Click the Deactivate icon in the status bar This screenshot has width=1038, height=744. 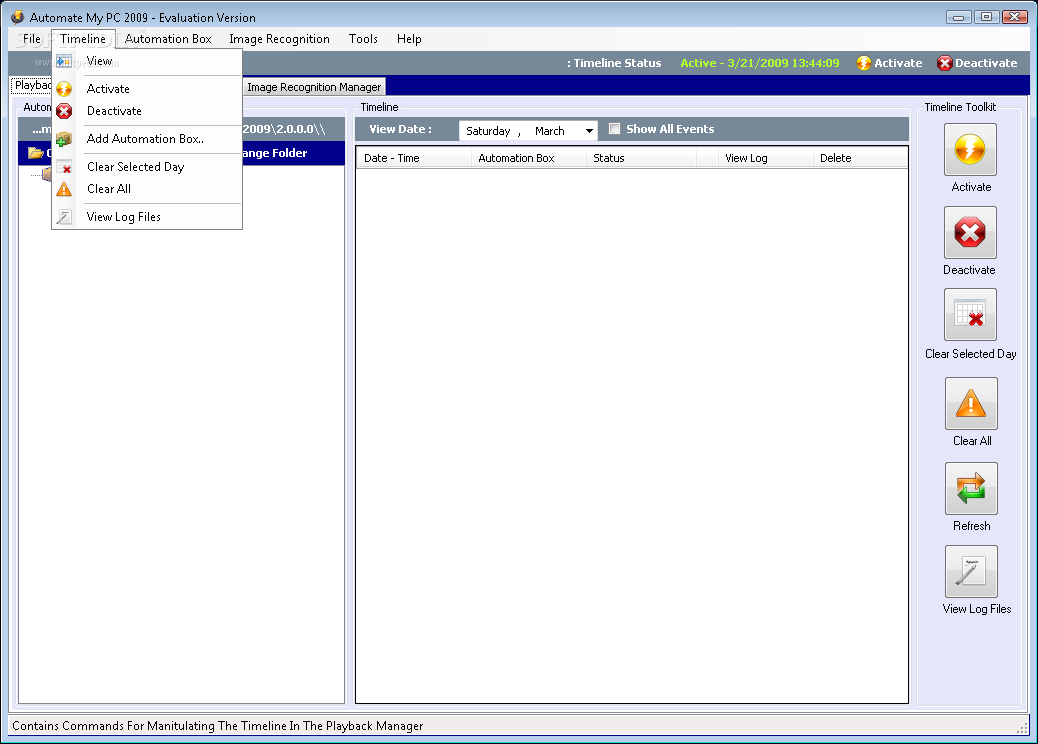945,63
